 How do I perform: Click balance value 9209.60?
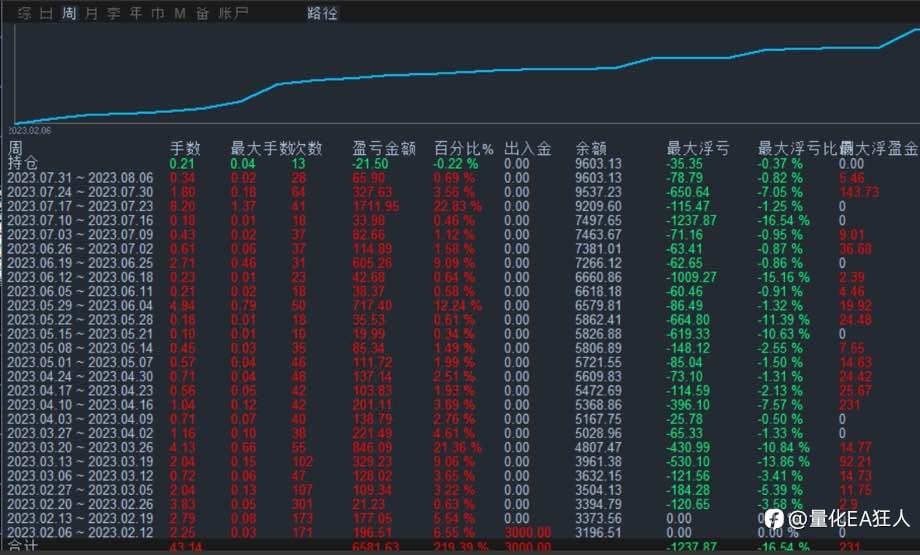598,206
